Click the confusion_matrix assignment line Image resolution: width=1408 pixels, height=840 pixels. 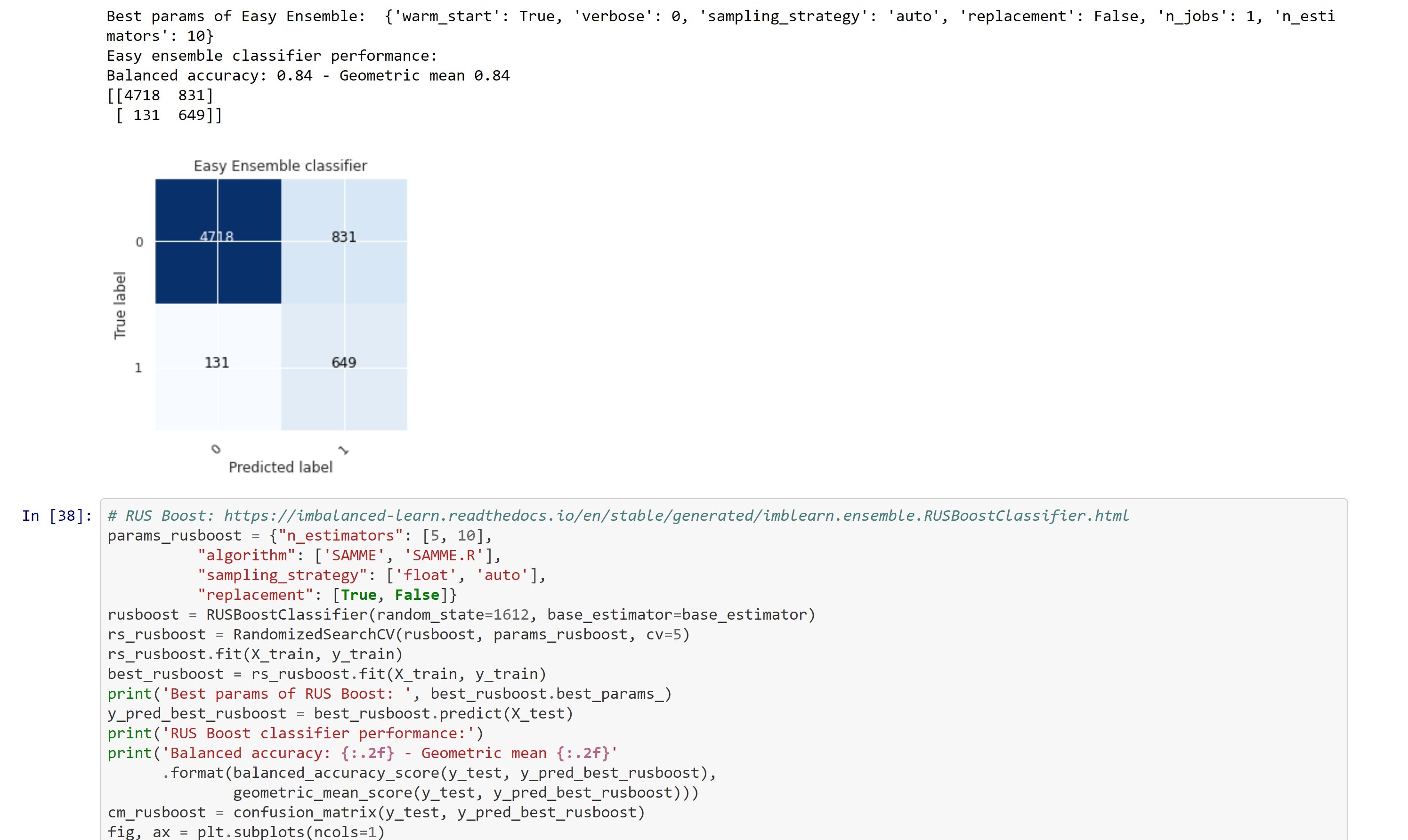tap(375, 812)
